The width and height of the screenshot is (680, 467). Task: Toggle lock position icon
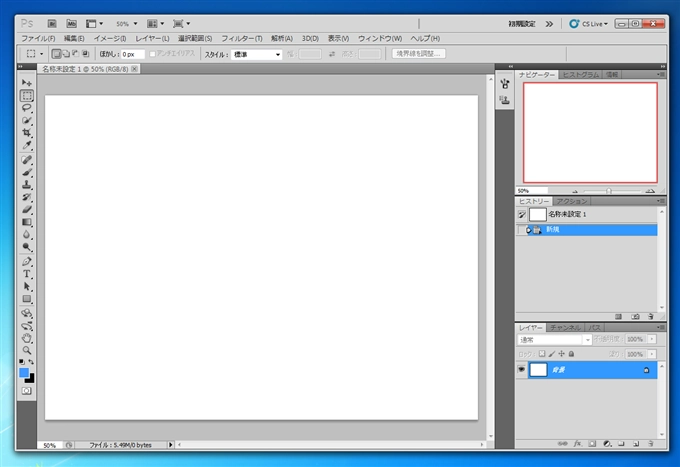(x=562, y=354)
